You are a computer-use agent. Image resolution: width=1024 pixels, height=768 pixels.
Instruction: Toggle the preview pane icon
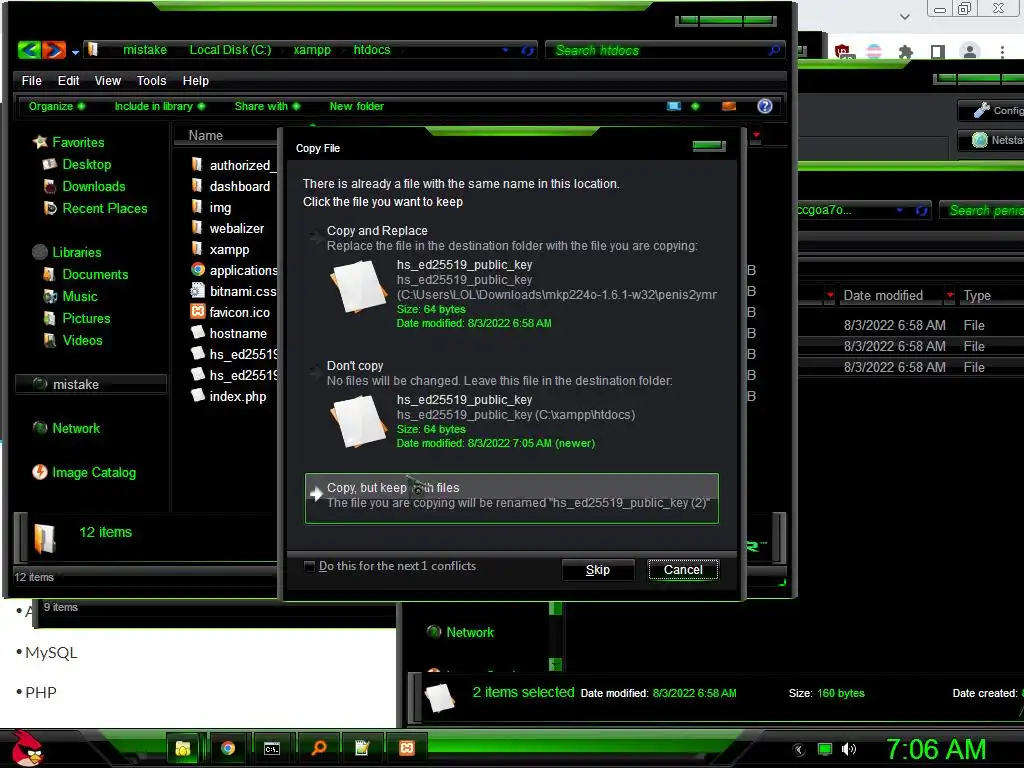coord(729,106)
